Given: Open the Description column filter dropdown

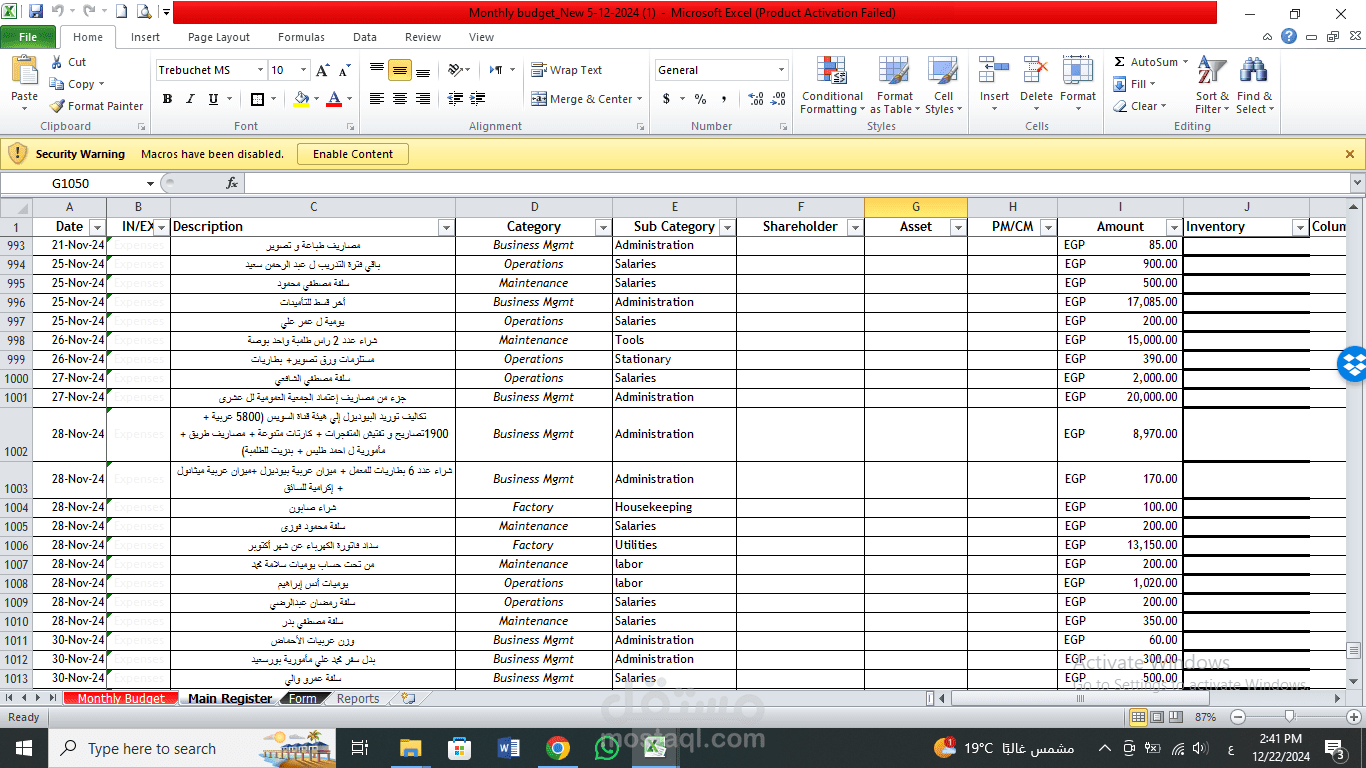Looking at the screenshot, I should click(x=446, y=228).
